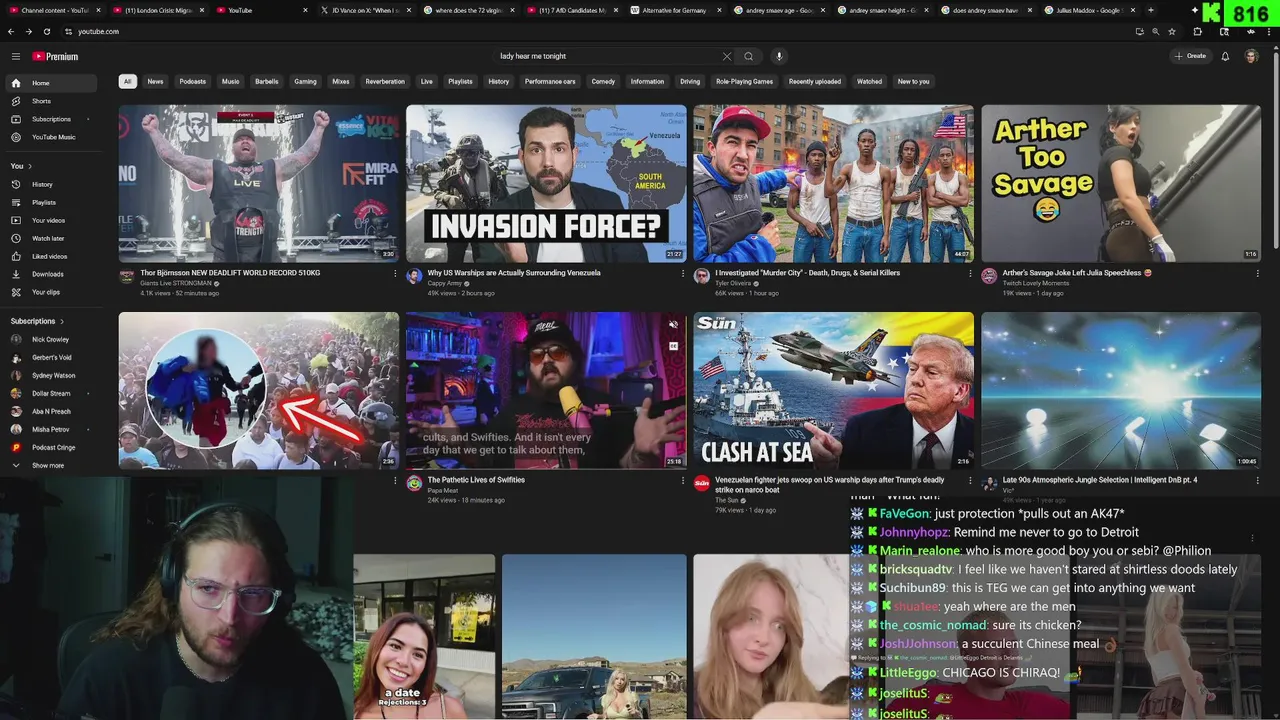
Task: Open Late 90s Atmospheric Jungle video title
Action: [1100, 480]
